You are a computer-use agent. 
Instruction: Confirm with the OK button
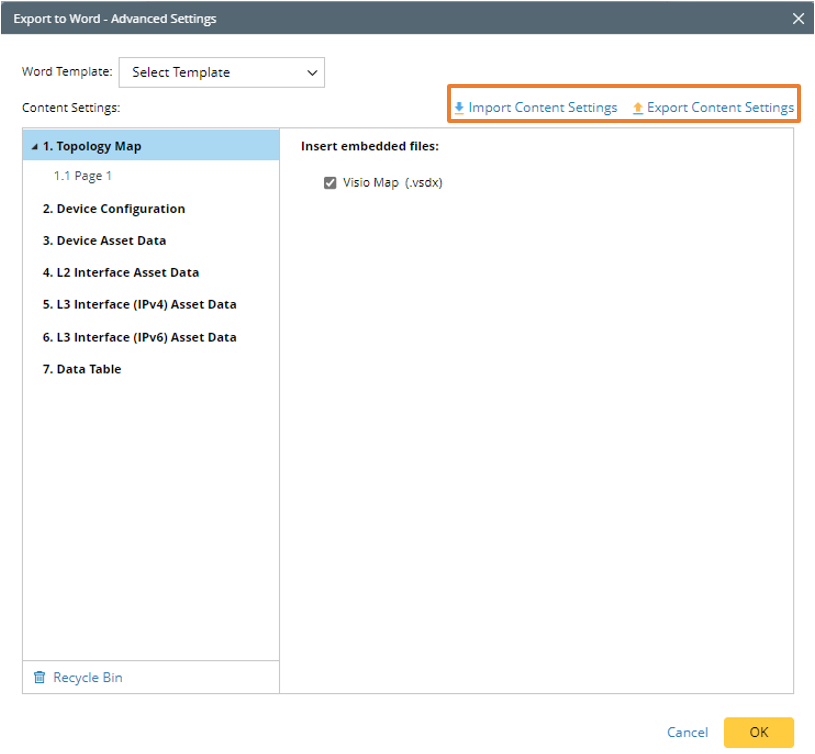coord(758,732)
